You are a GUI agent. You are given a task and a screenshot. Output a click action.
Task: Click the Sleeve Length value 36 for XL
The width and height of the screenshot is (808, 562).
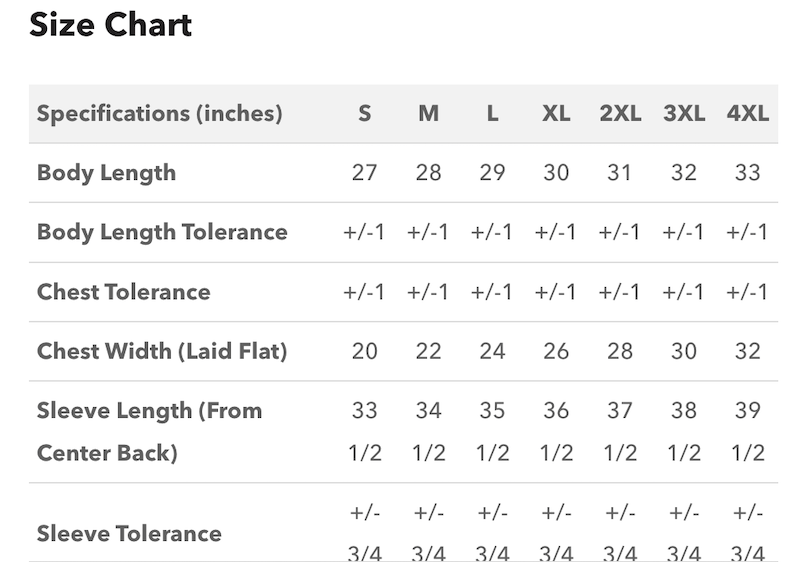pyautogui.click(x=556, y=411)
